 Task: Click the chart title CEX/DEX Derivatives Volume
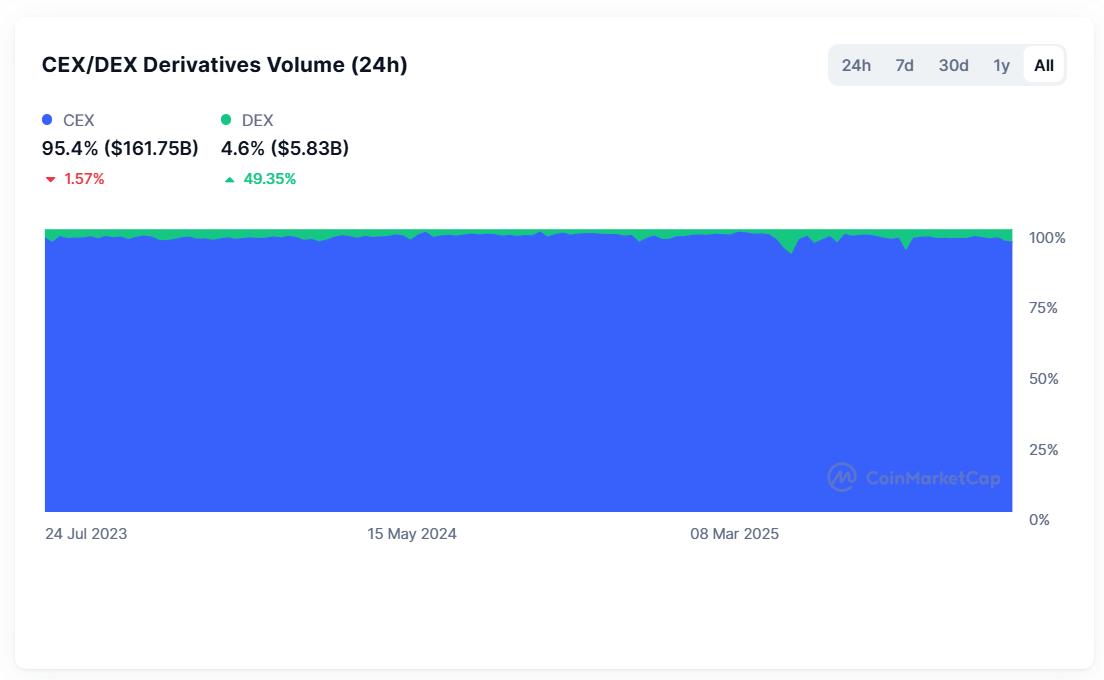(x=224, y=65)
